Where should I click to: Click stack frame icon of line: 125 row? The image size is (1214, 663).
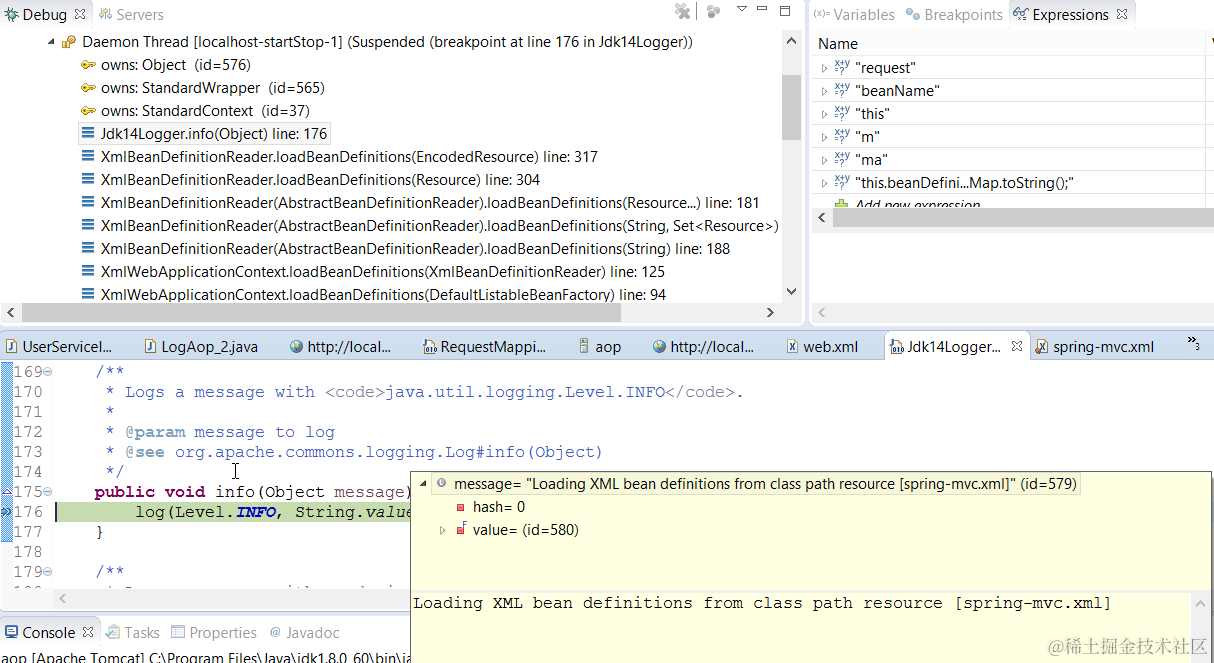[88, 272]
